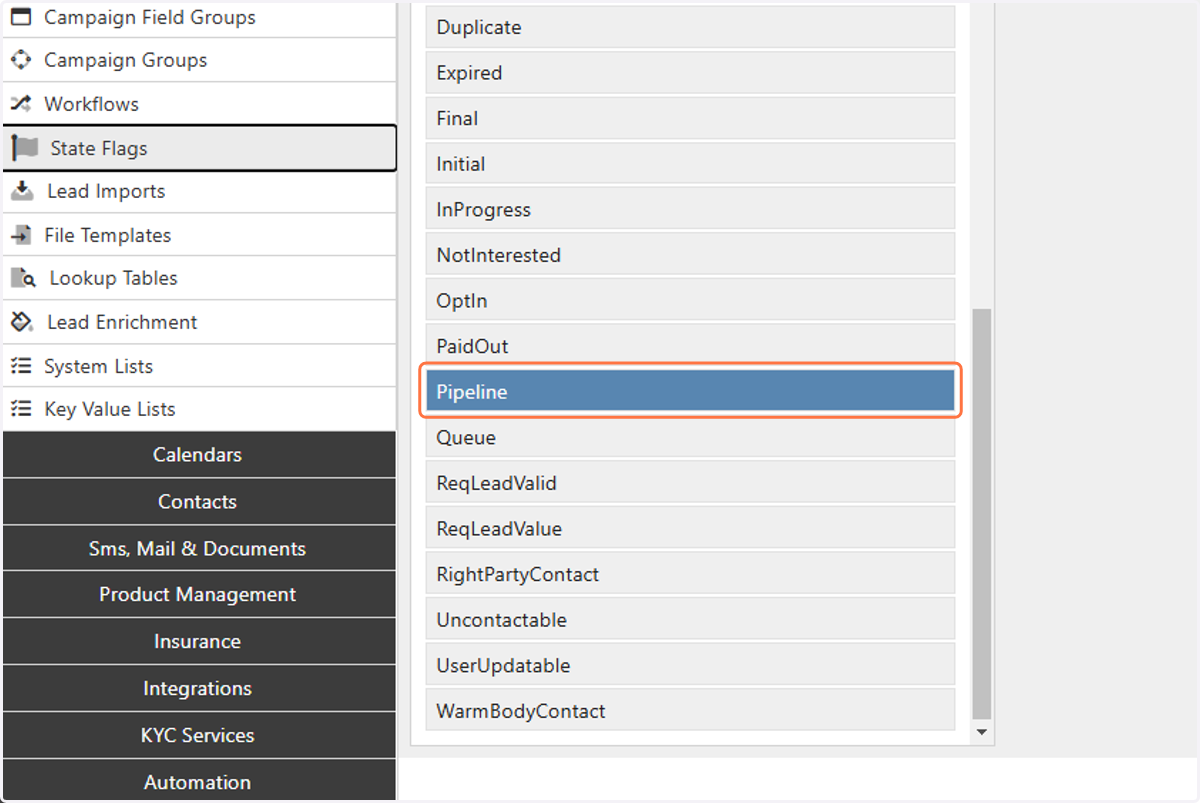Click the Lead Imports download icon
This screenshot has width=1200, height=803.
click(22, 191)
